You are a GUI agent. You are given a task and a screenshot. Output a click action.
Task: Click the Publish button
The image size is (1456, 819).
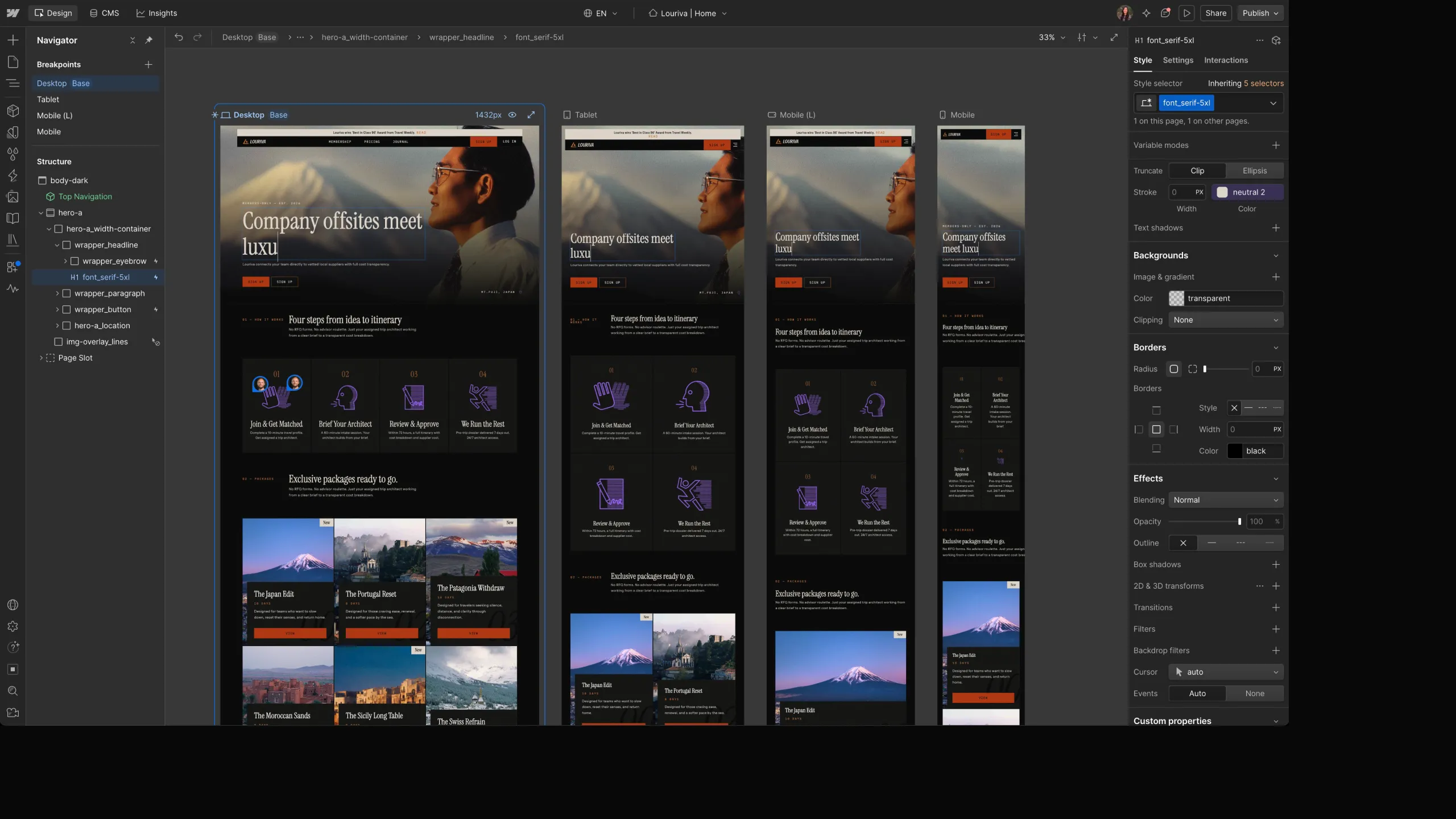[x=1260, y=13]
